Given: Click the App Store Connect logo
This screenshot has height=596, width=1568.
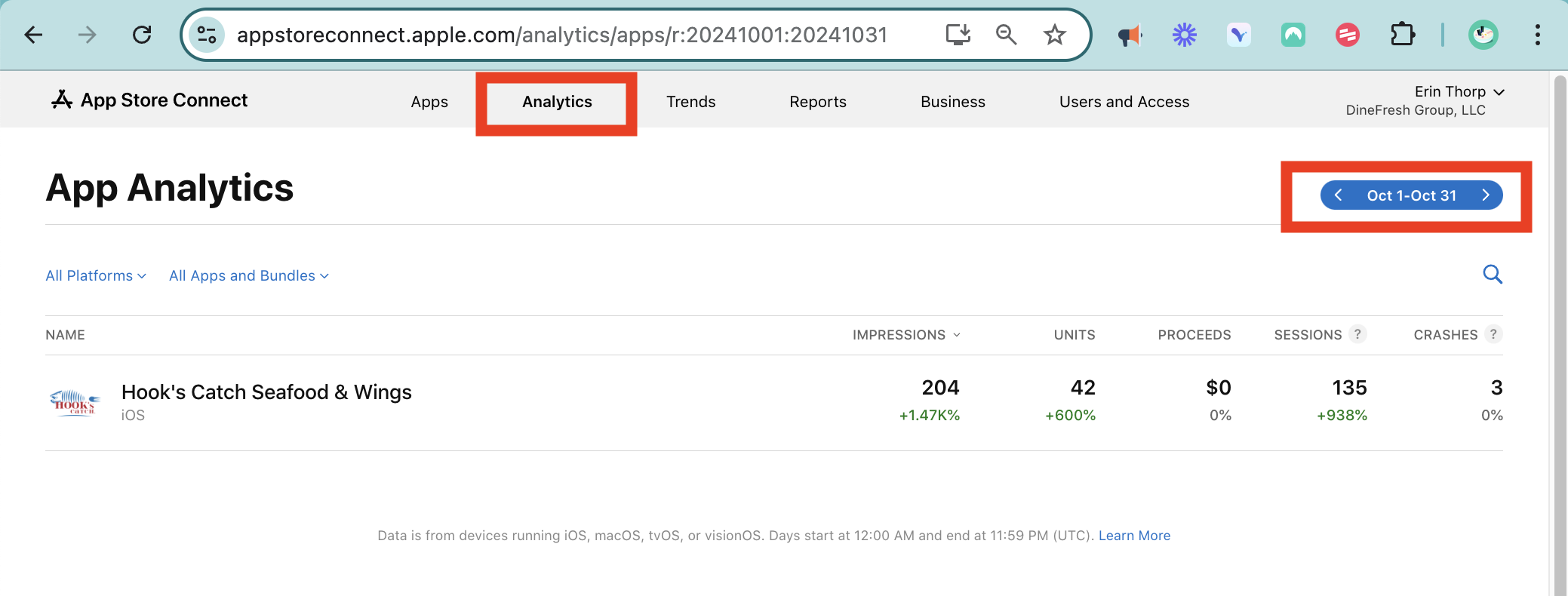Looking at the screenshot, I should (149, 100).
